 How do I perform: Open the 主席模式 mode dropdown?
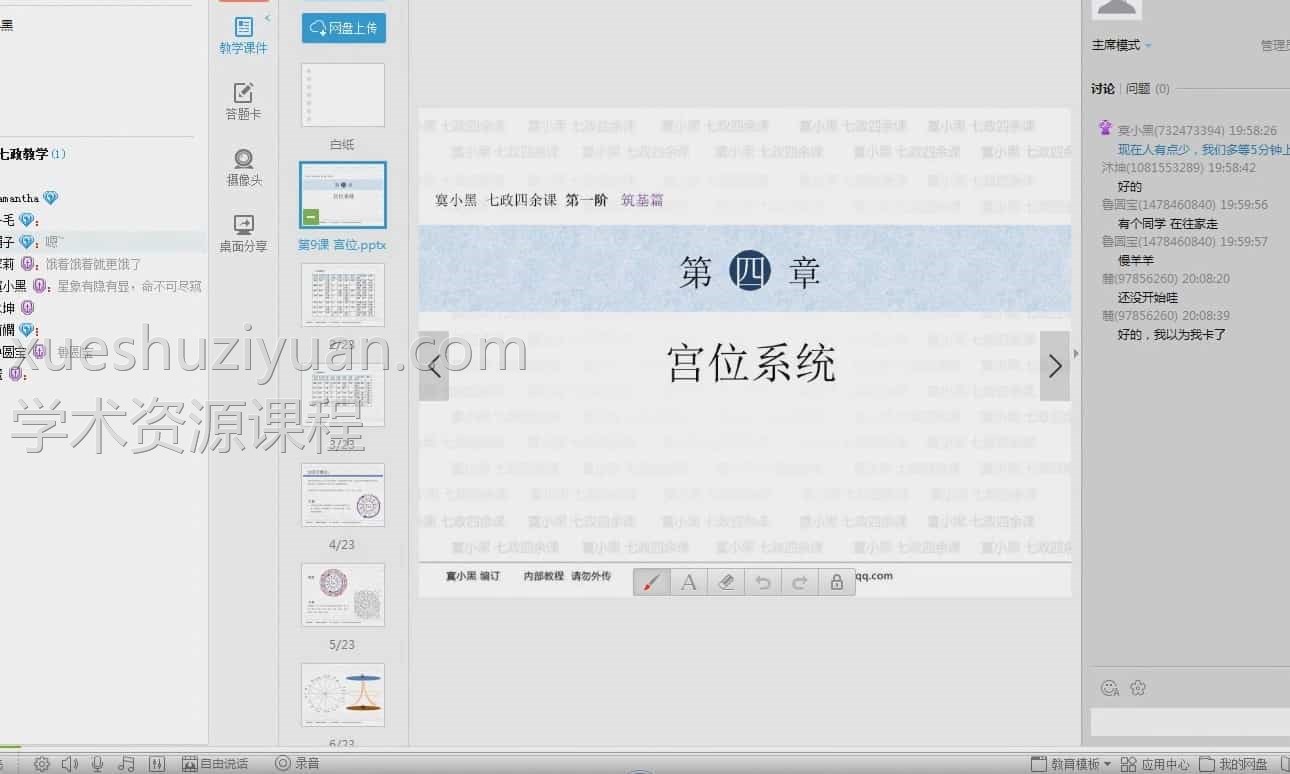1116,44
